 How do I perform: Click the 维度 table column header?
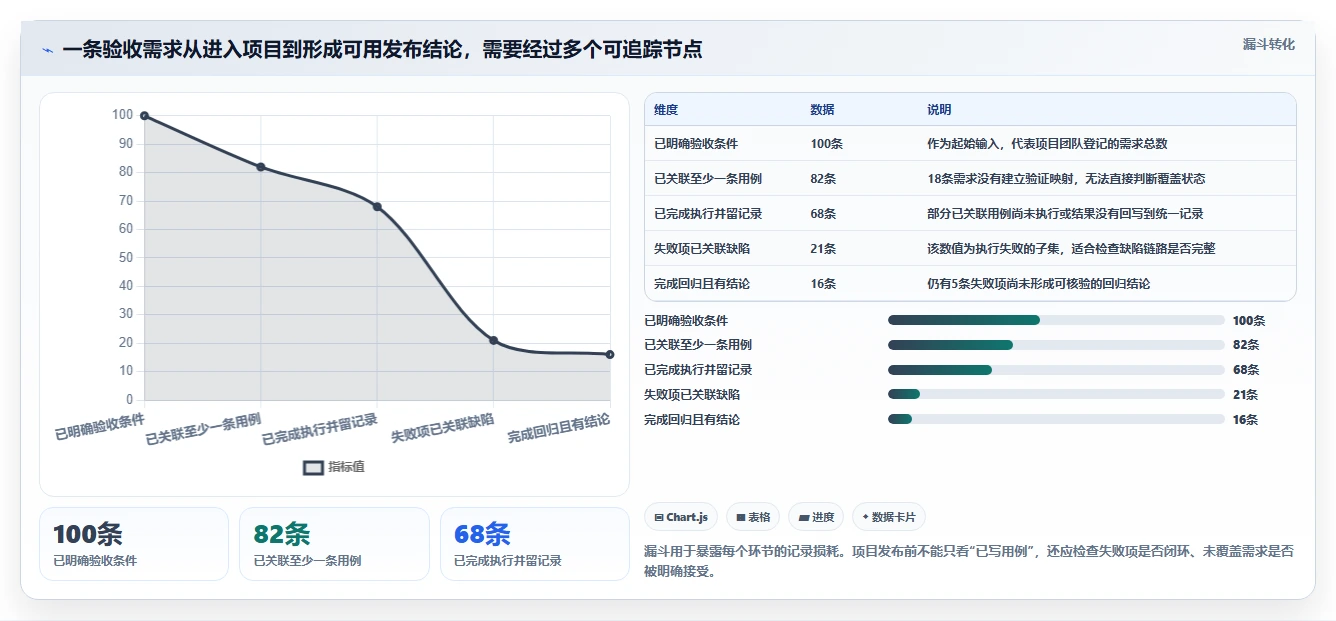click(x=666, y=110)
